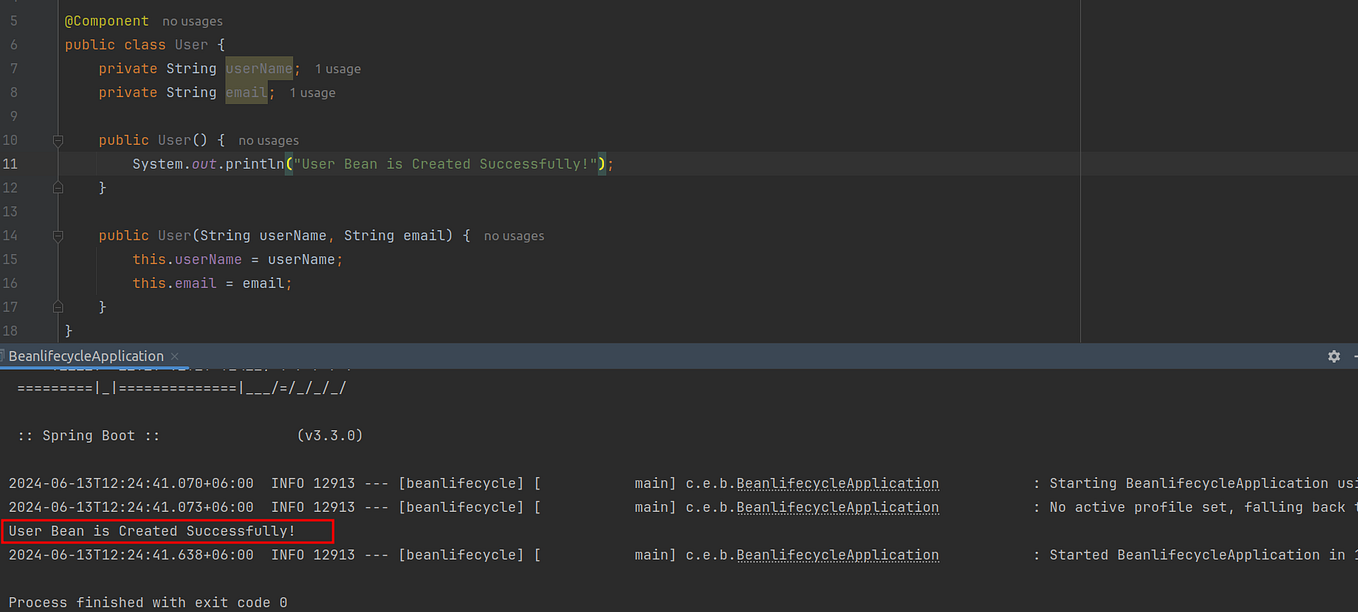Click the fold-end marker beside line 12

pyautogui.click(x=57, y=187)
